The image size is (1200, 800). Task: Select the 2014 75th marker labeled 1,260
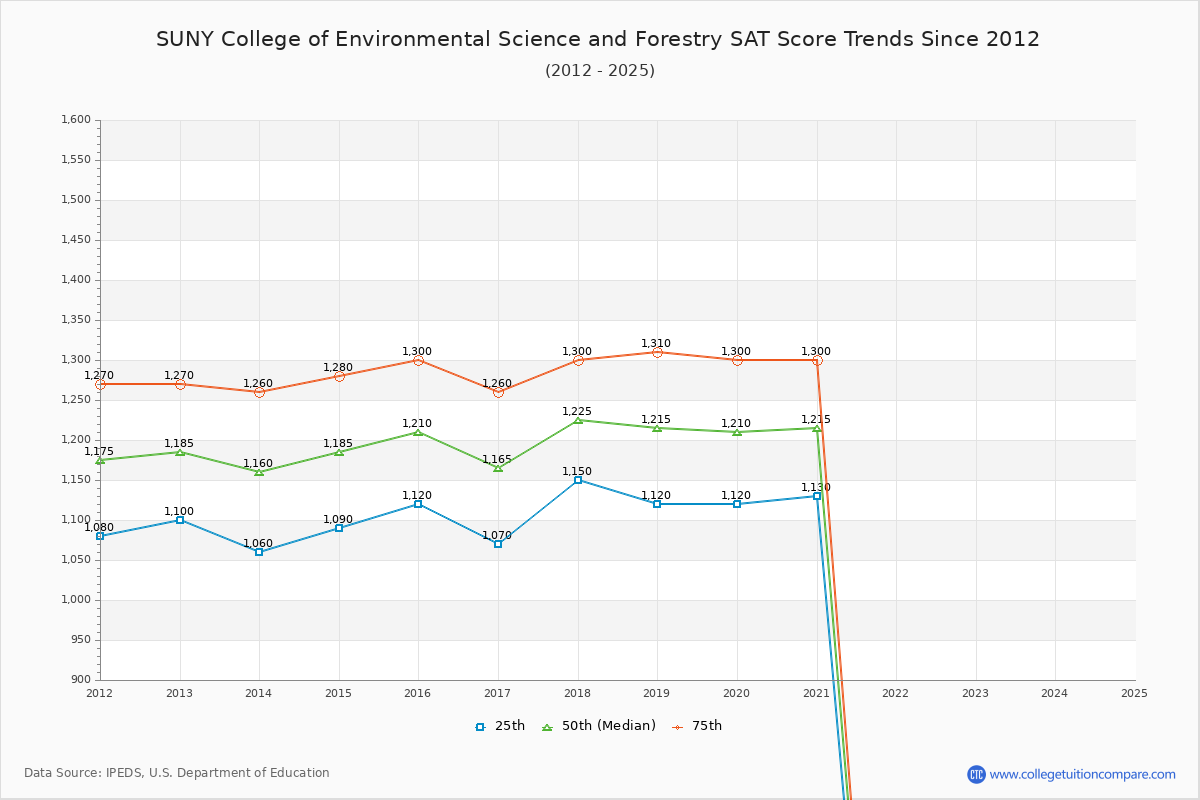(x=259, y=392)
